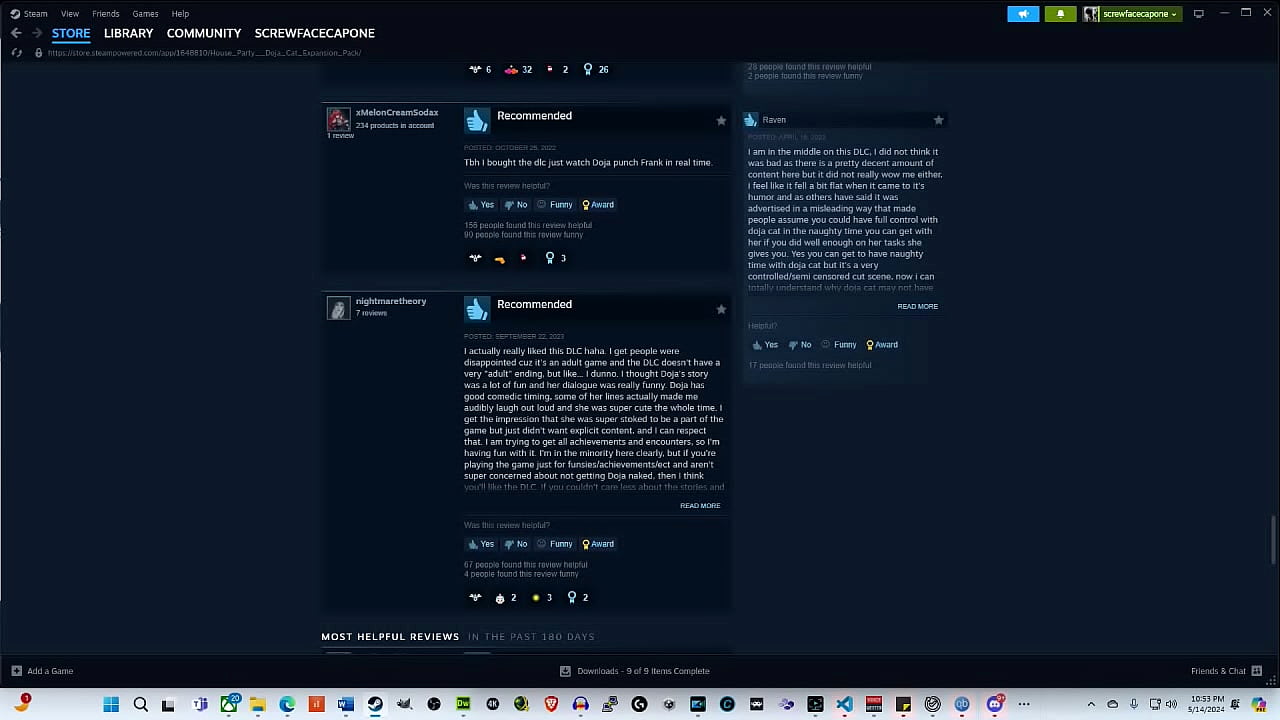Open the Games menu
1280x720 pixels.
point(145,13)
